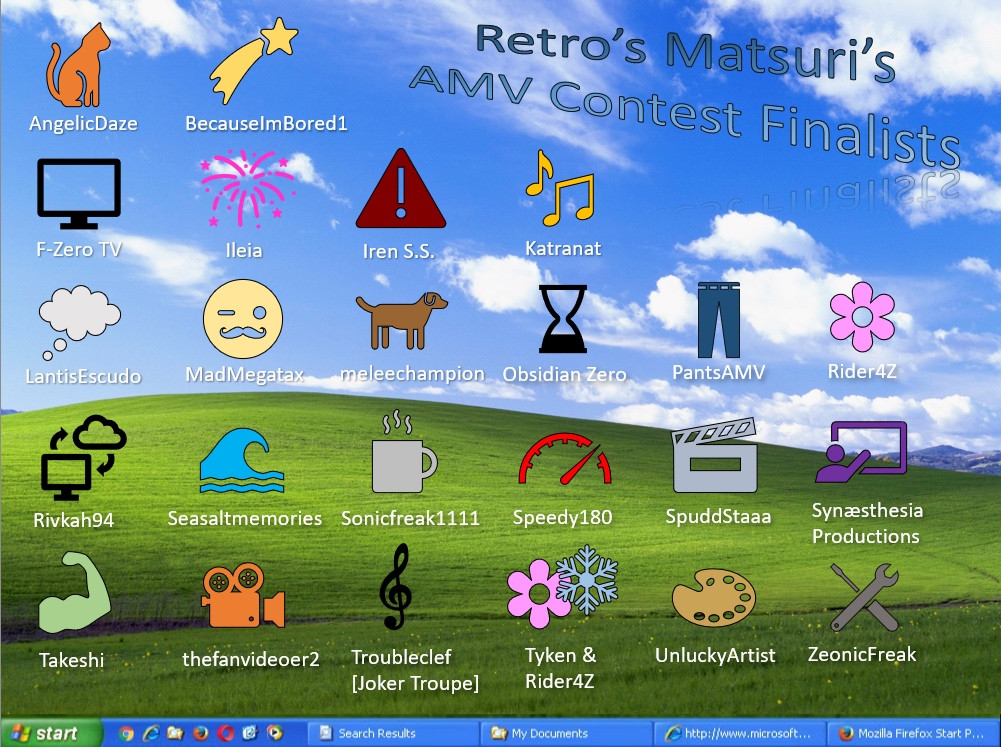The width and height of the screenshot is (1001, 747).
Task: Switch to the Search Results taskbar window
Action: point(393,734)
